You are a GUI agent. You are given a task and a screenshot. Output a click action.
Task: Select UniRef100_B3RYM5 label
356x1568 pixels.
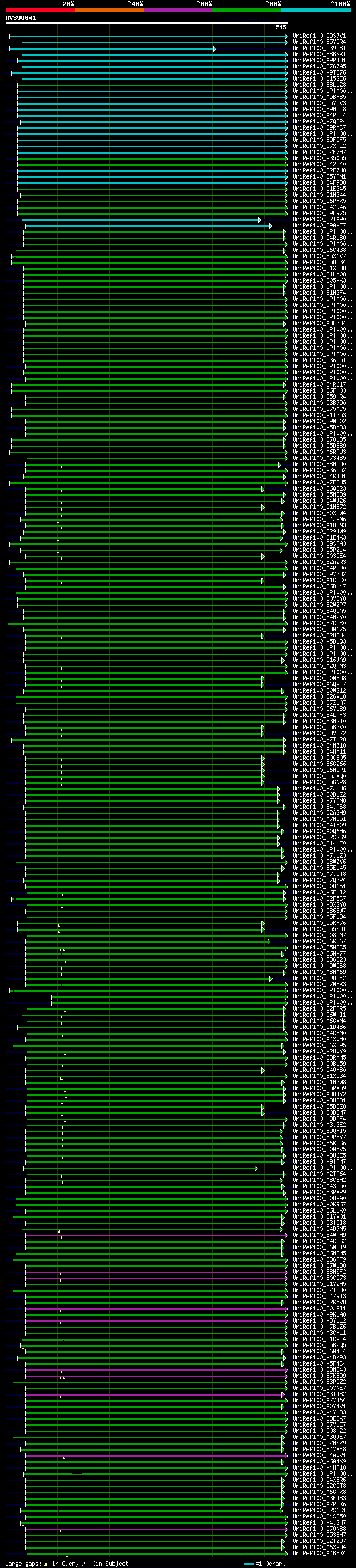click(x=319, y=1057)
